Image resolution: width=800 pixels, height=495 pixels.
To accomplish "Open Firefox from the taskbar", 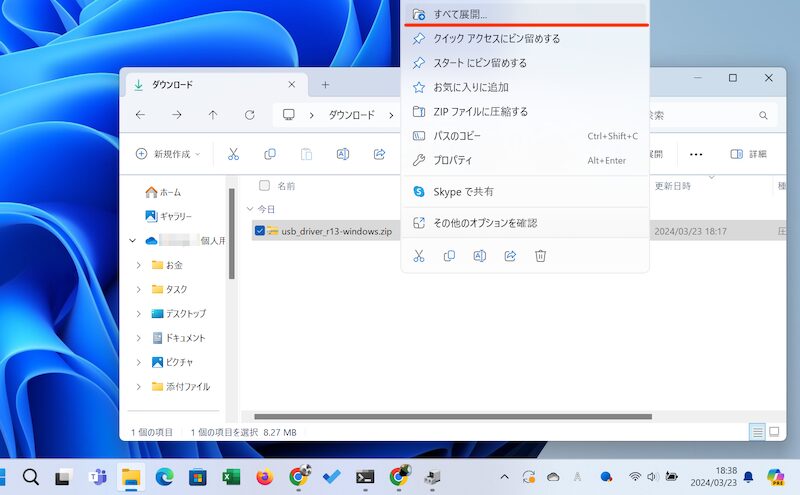I will [x=264, y=477].
